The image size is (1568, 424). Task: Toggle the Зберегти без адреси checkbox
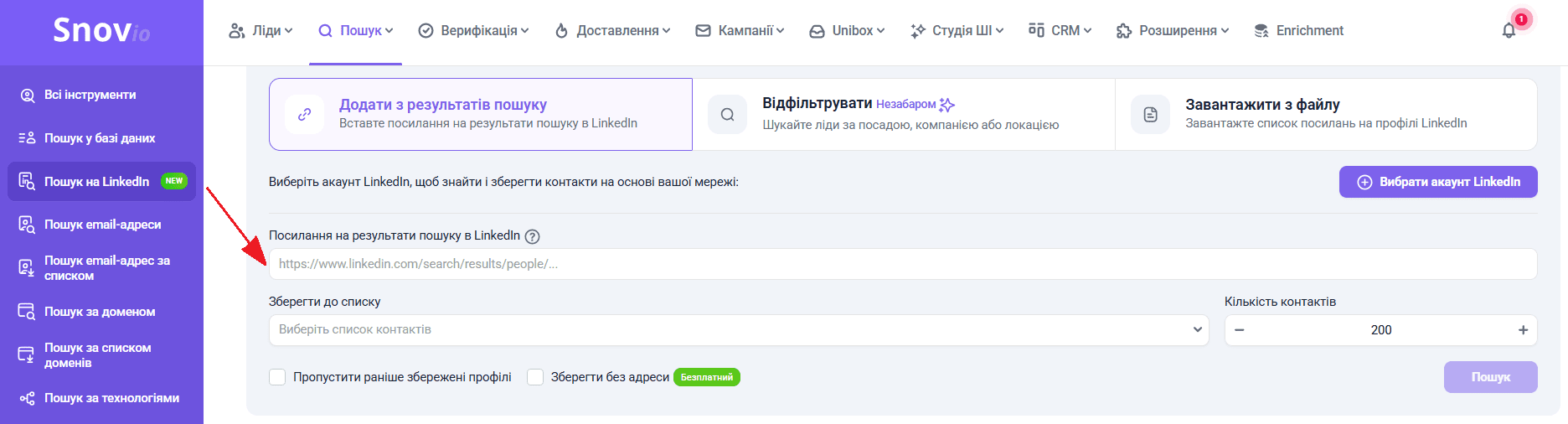535,377
